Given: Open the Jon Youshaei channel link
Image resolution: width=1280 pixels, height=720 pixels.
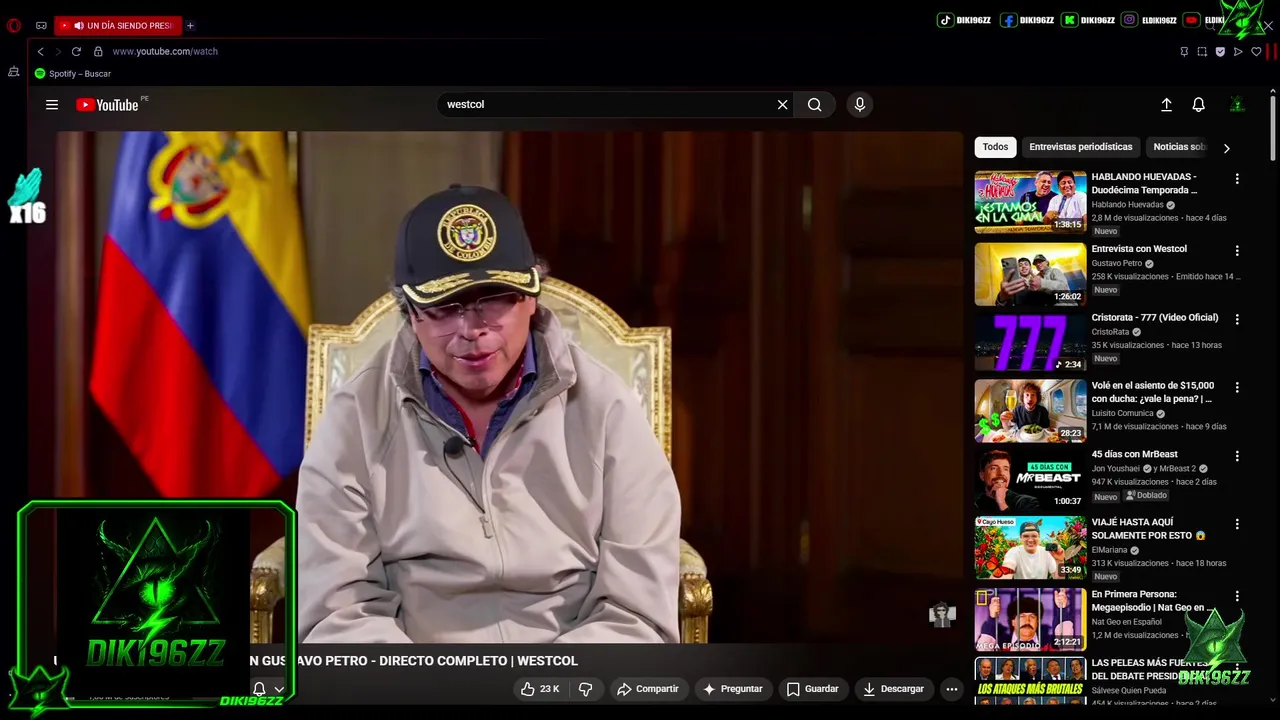Looking at the screenshot, I should tap(1115, 469).
